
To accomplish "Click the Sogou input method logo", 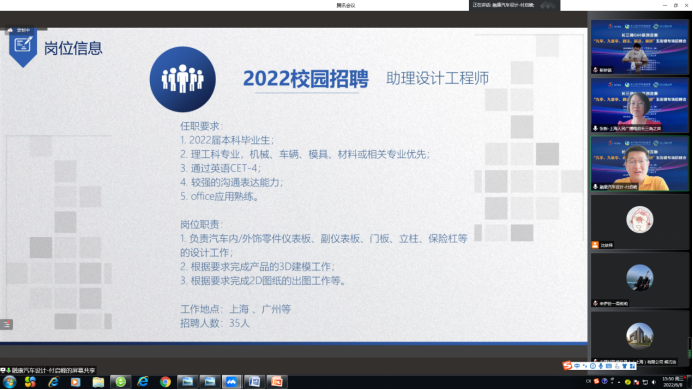I will point(567,366).
